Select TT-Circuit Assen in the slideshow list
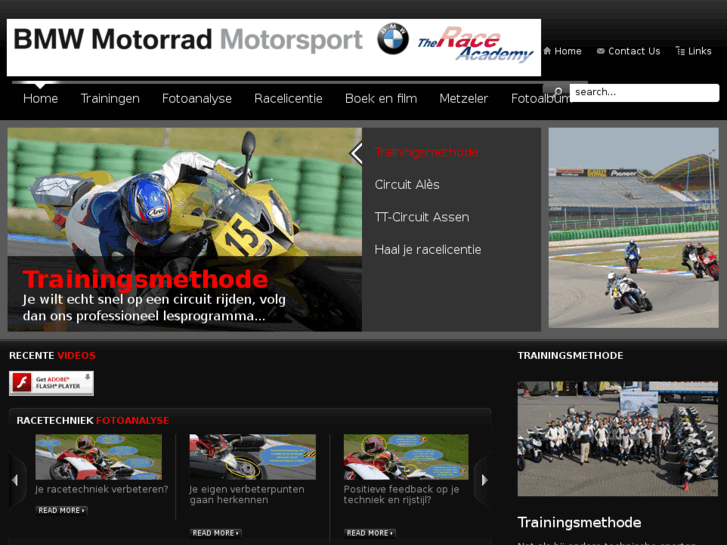727x545 pixels. [x=421, y=217]
